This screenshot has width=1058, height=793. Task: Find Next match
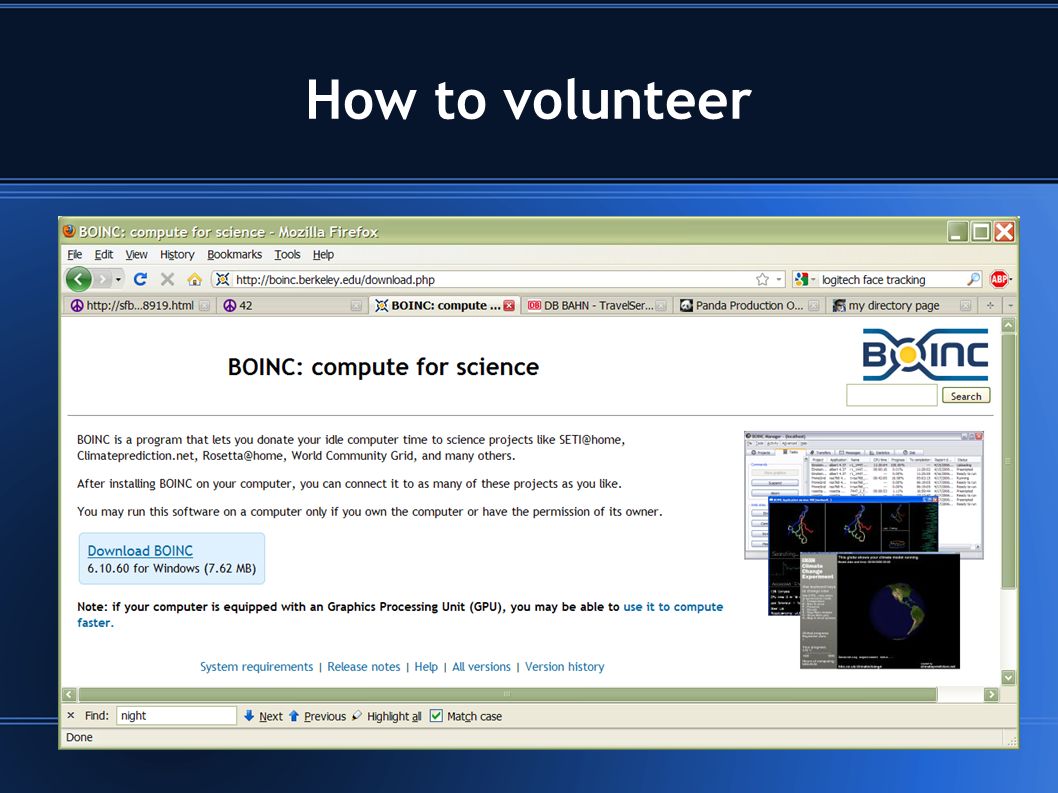263,716
